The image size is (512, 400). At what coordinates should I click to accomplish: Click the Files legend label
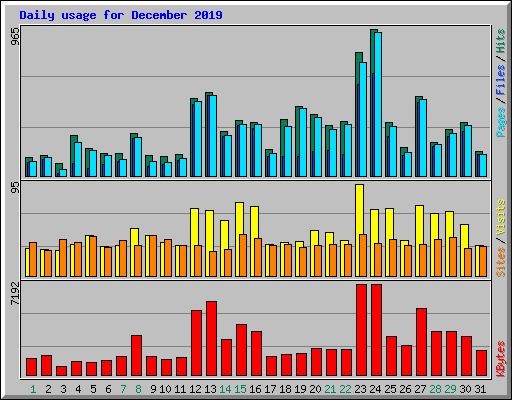(x=501, y=80)
